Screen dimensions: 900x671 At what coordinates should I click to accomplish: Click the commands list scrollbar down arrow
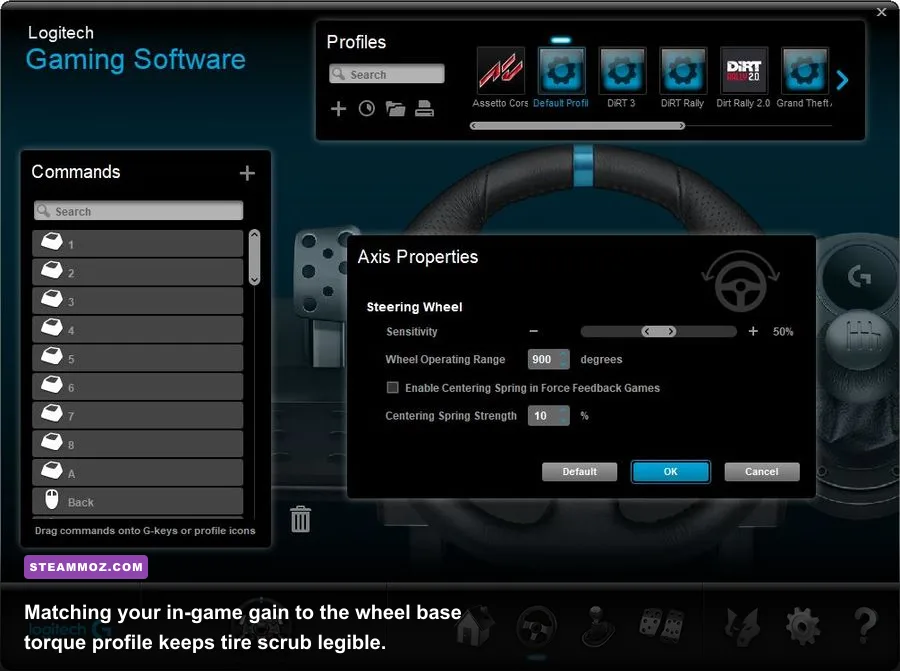pos(254,279)
